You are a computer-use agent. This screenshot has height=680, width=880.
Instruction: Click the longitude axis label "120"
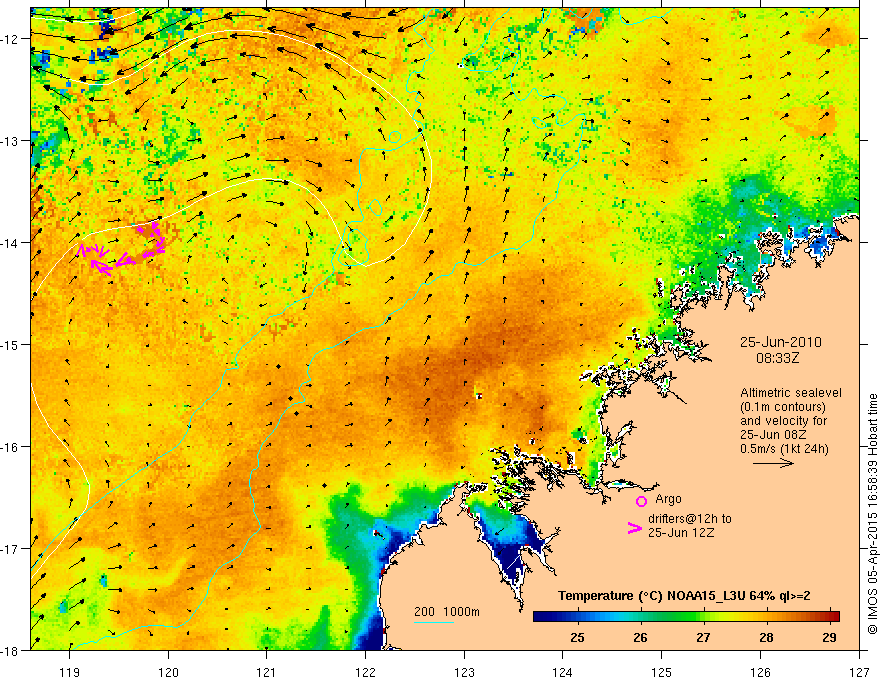(168, 672)
